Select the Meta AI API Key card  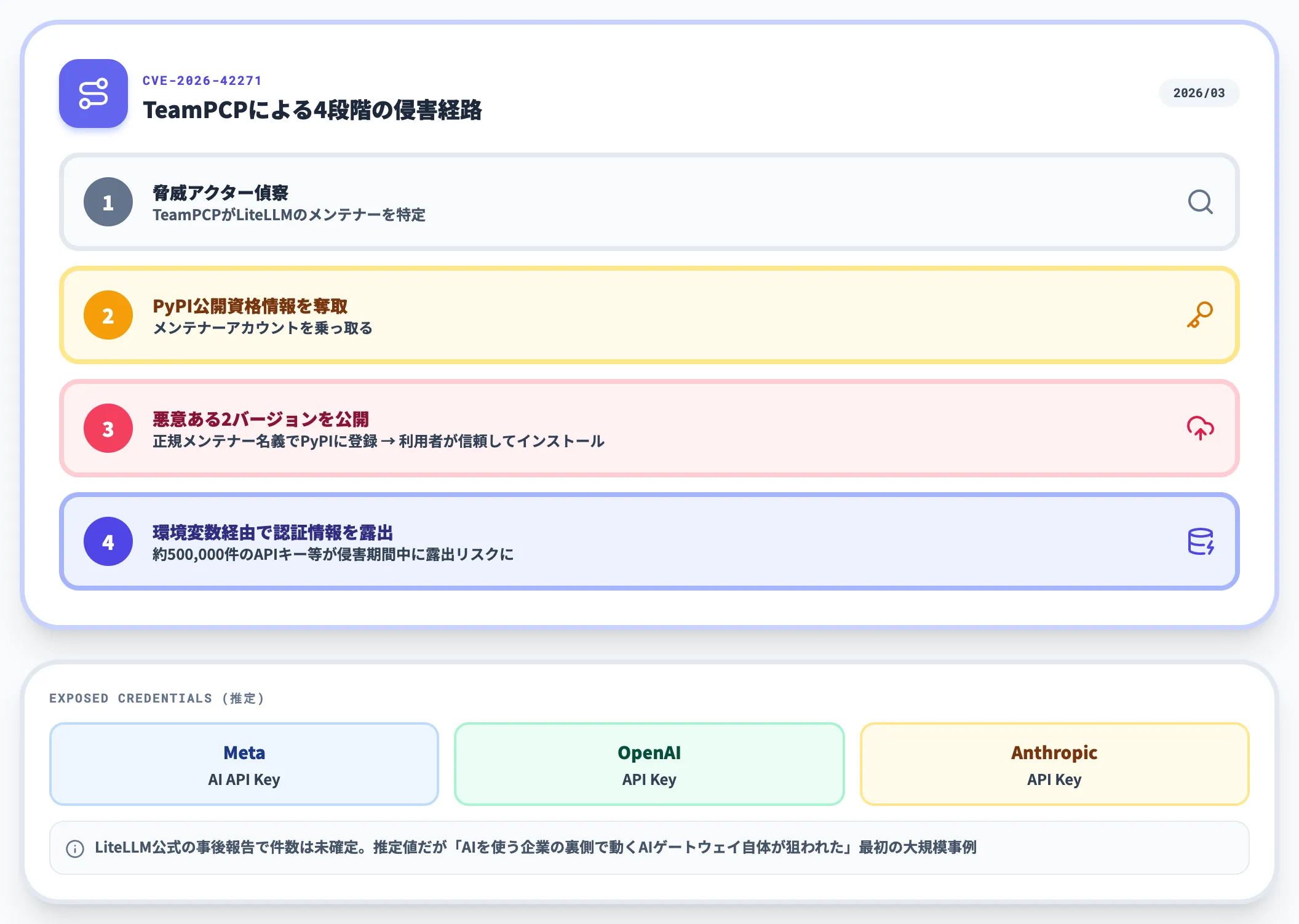coord(244,764)
